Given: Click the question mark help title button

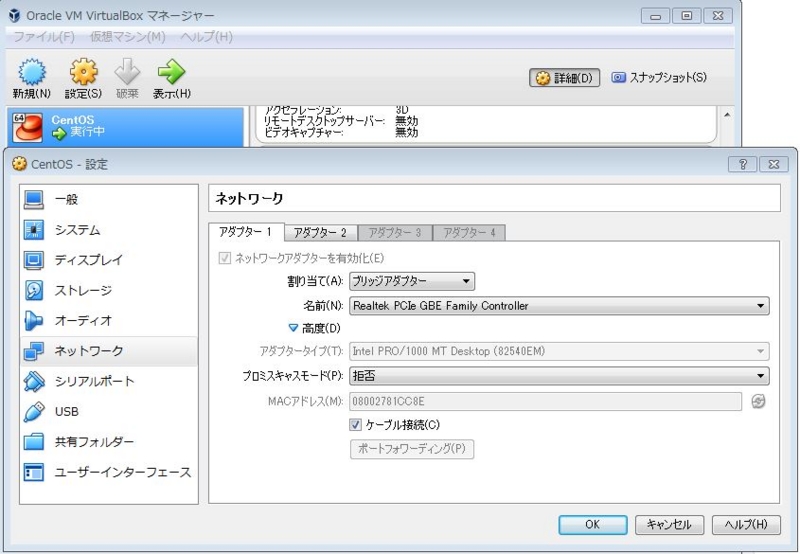Looking at the screenshot, I should pos(743,164).
